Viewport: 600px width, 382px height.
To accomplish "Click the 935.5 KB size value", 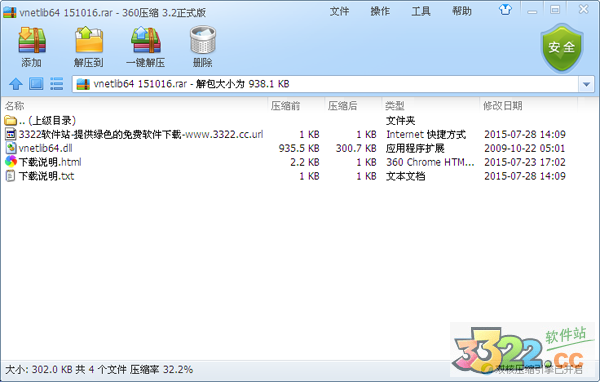I will 299,148.
